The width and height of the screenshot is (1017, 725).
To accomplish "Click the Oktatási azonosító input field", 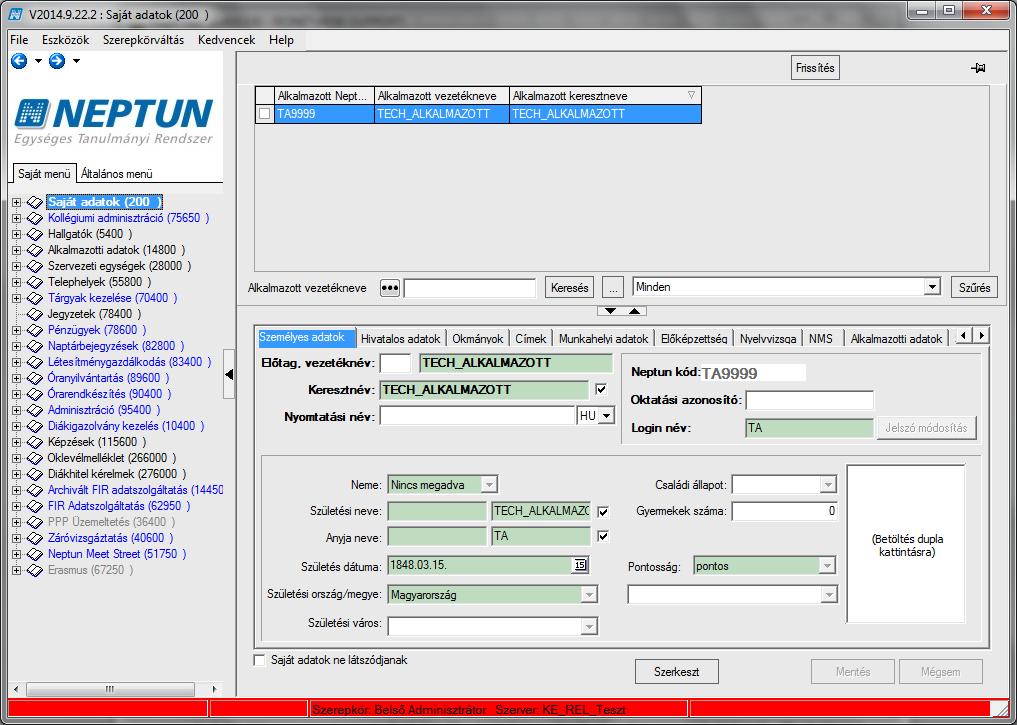I will (809, 400).
